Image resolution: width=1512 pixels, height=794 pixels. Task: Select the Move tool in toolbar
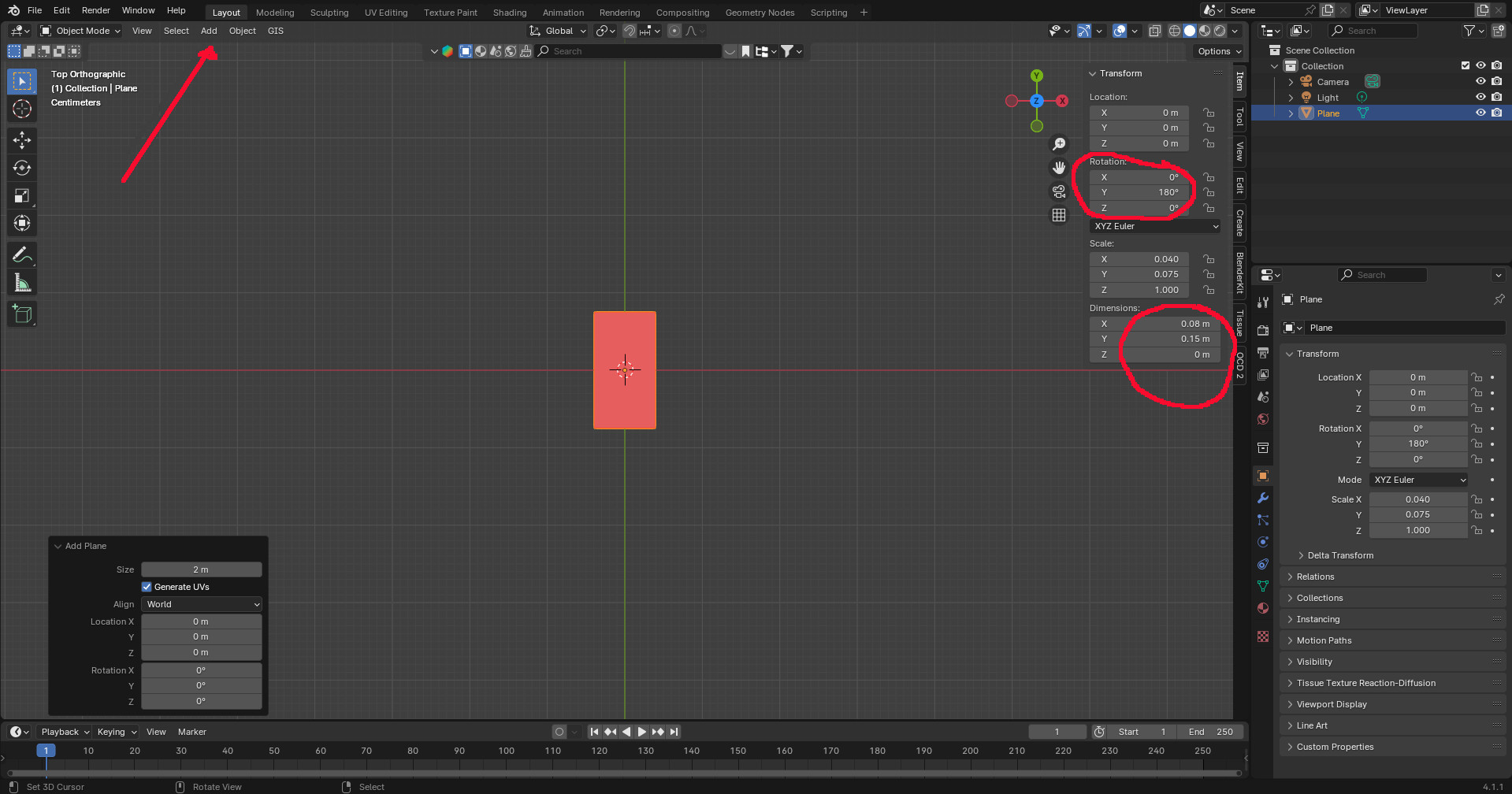(22, 140)
